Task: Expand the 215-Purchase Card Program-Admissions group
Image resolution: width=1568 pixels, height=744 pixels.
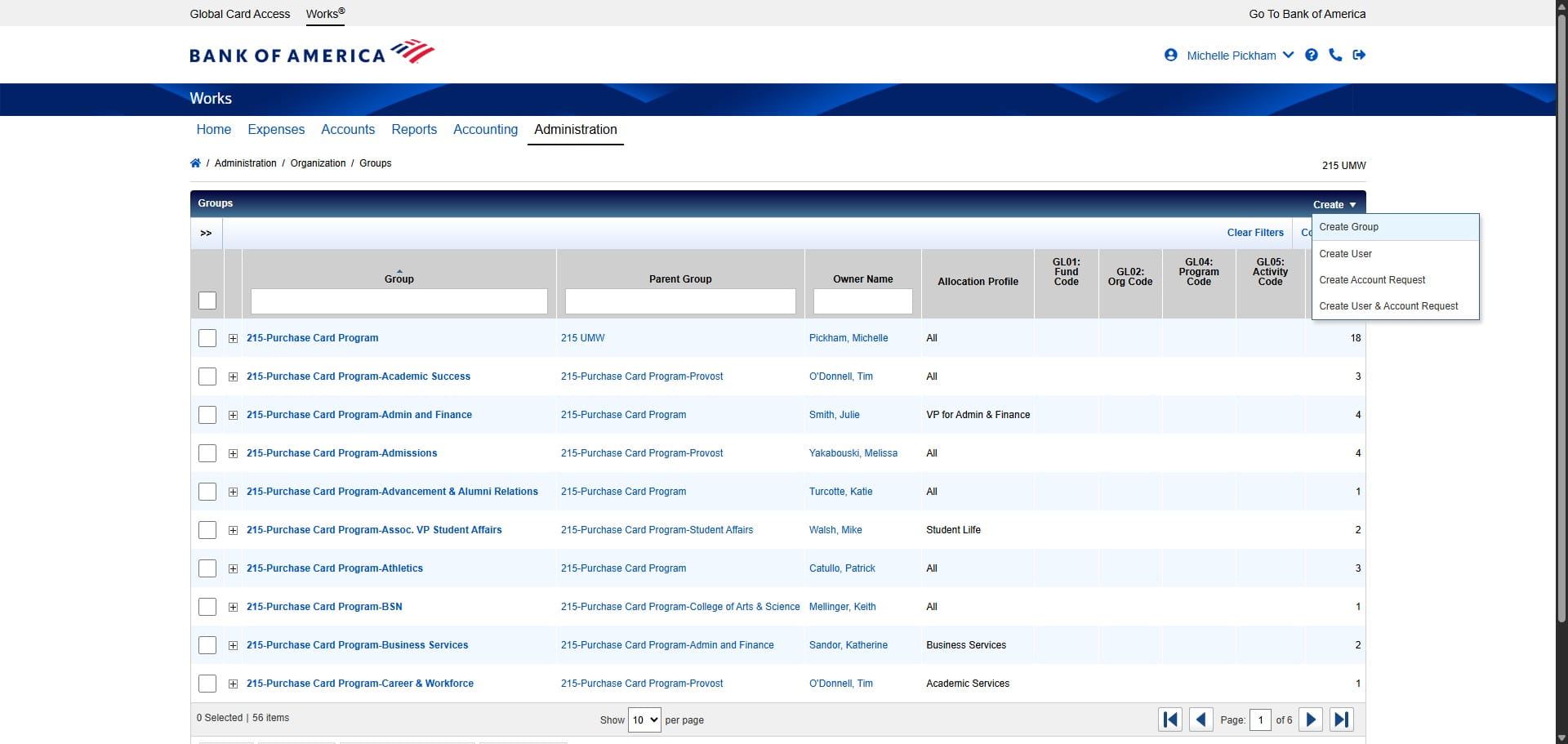Action: 233,453
